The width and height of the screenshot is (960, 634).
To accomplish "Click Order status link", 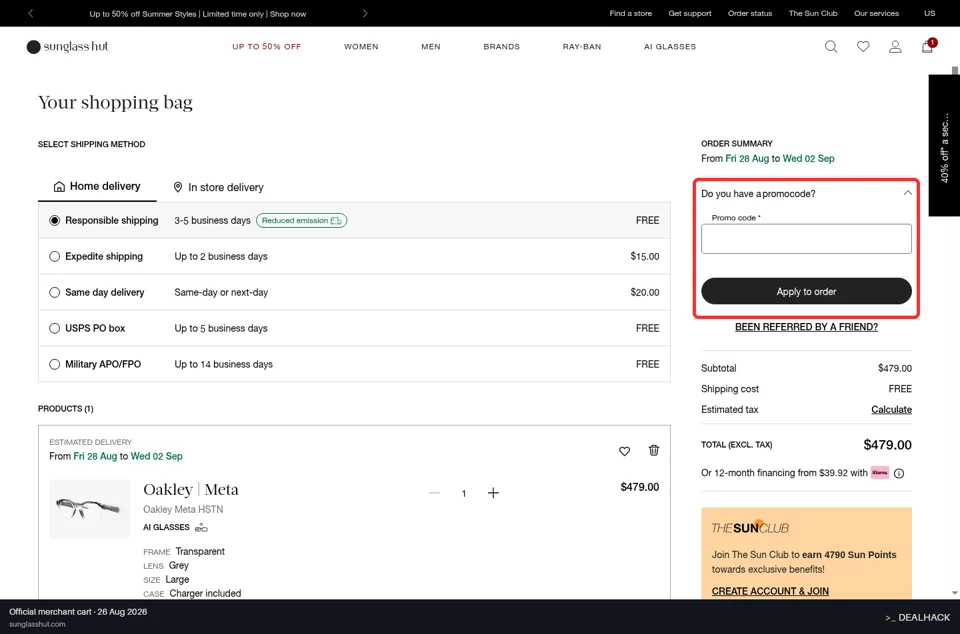I will pyautogui.click(x=750, y=13).
